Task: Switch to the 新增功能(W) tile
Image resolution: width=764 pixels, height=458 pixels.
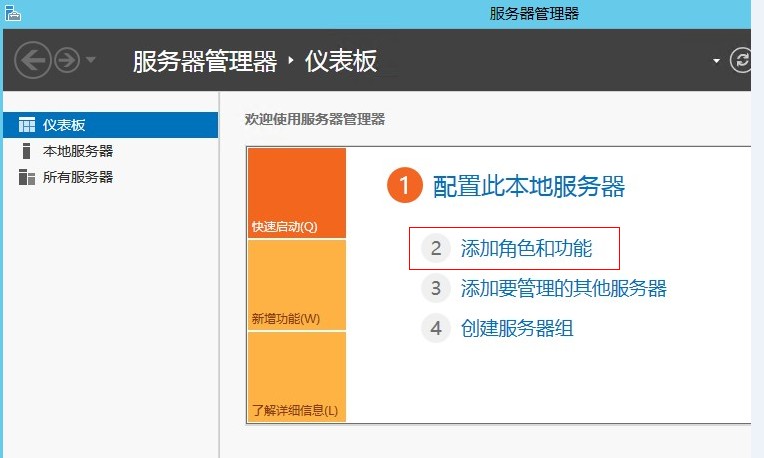Action: pos(296,285)
